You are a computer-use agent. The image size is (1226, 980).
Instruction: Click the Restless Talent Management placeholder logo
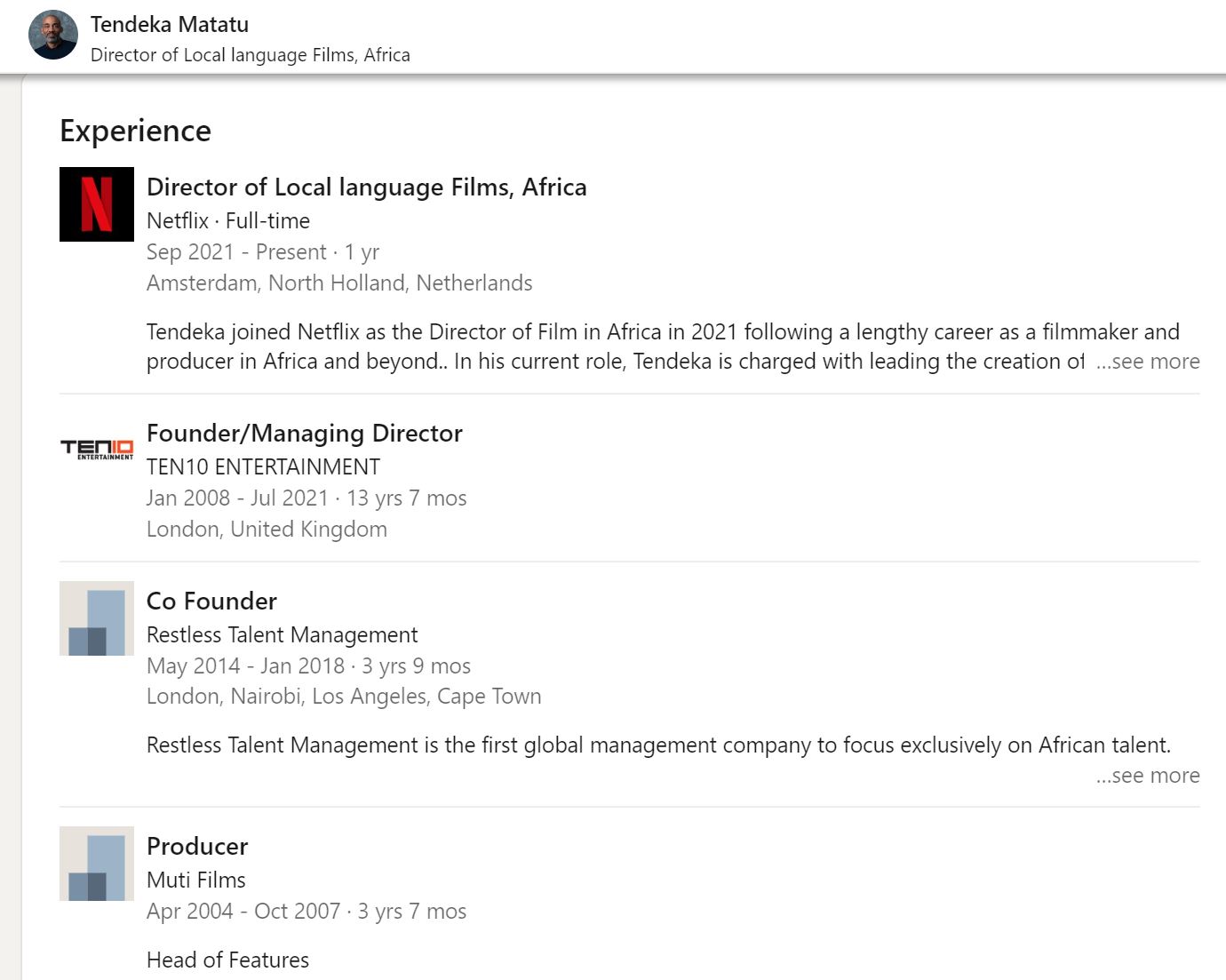(x=97, y=618)
